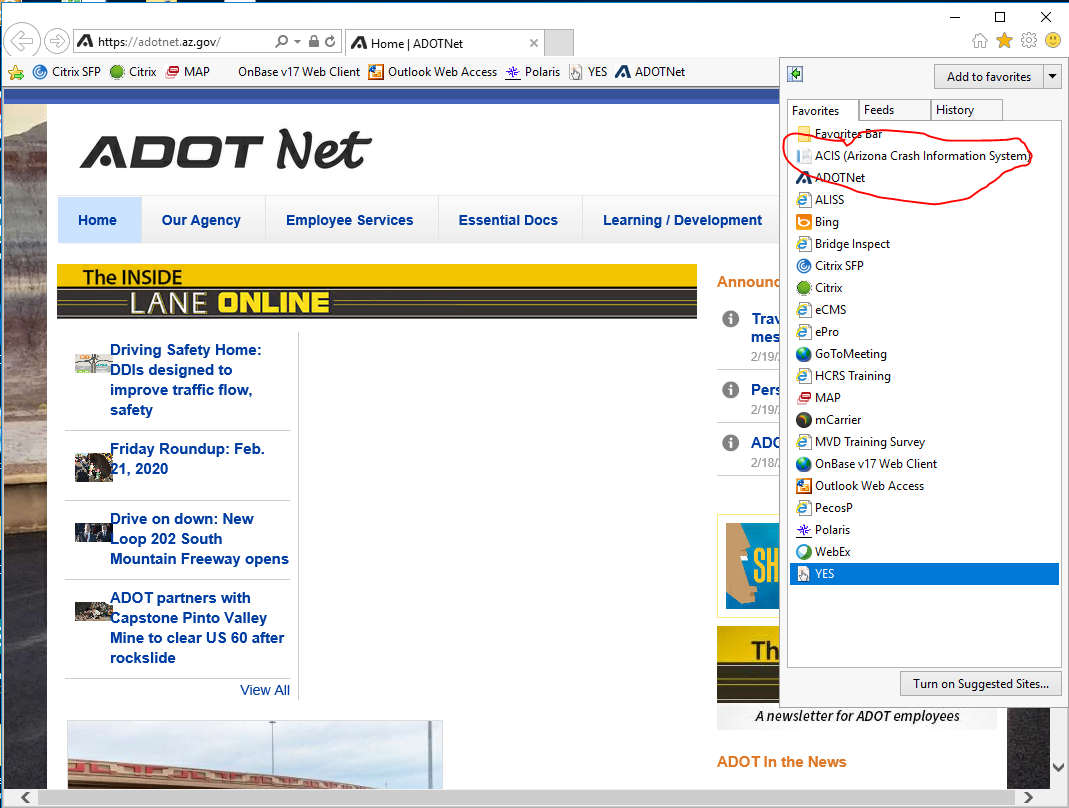This screenshot has width=1069, height=808.
Task: Open ePro favorite
Action: click(x=924, y=331)
